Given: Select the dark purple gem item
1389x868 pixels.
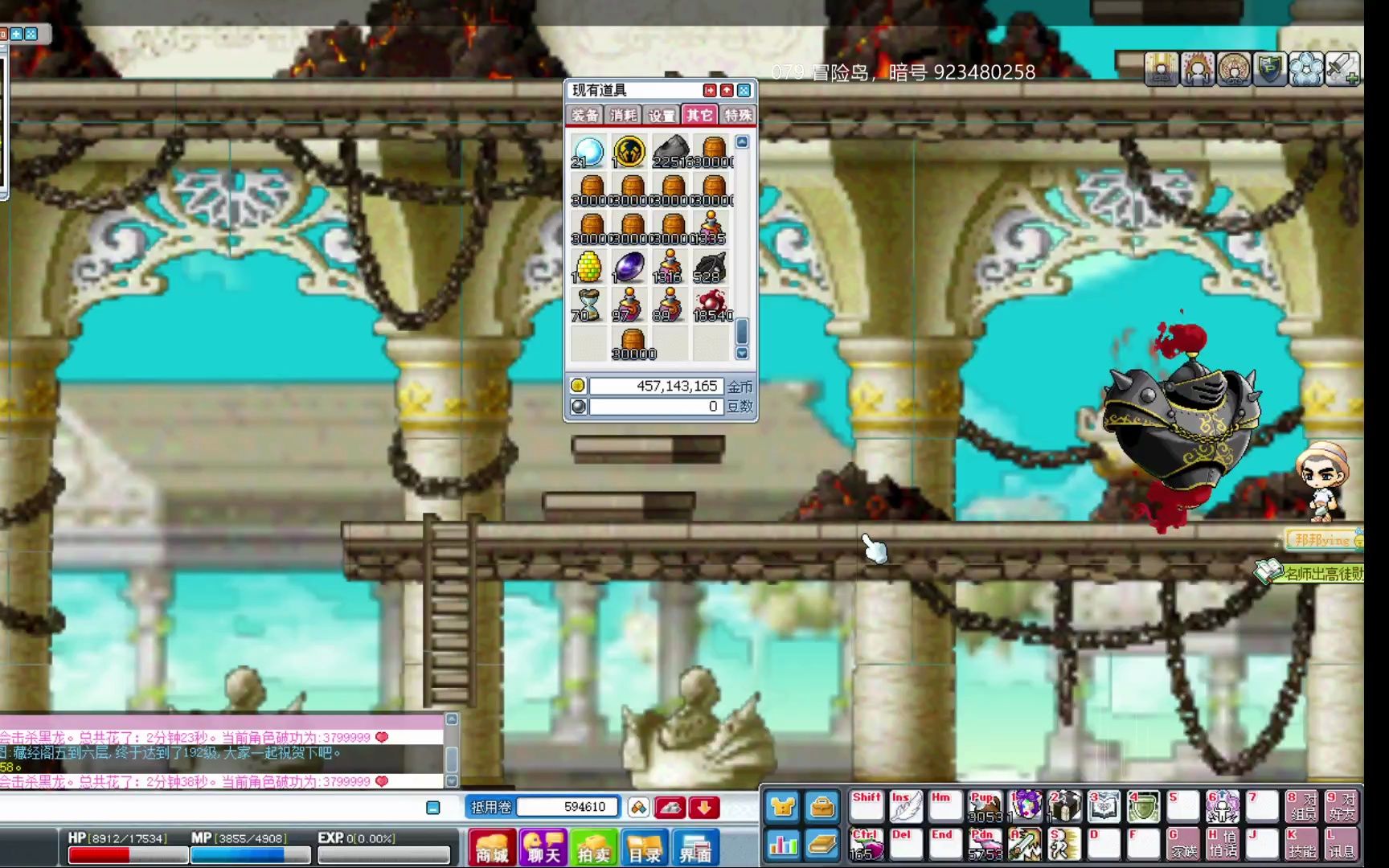Looking at the screenshot, I should coord(629,268).
